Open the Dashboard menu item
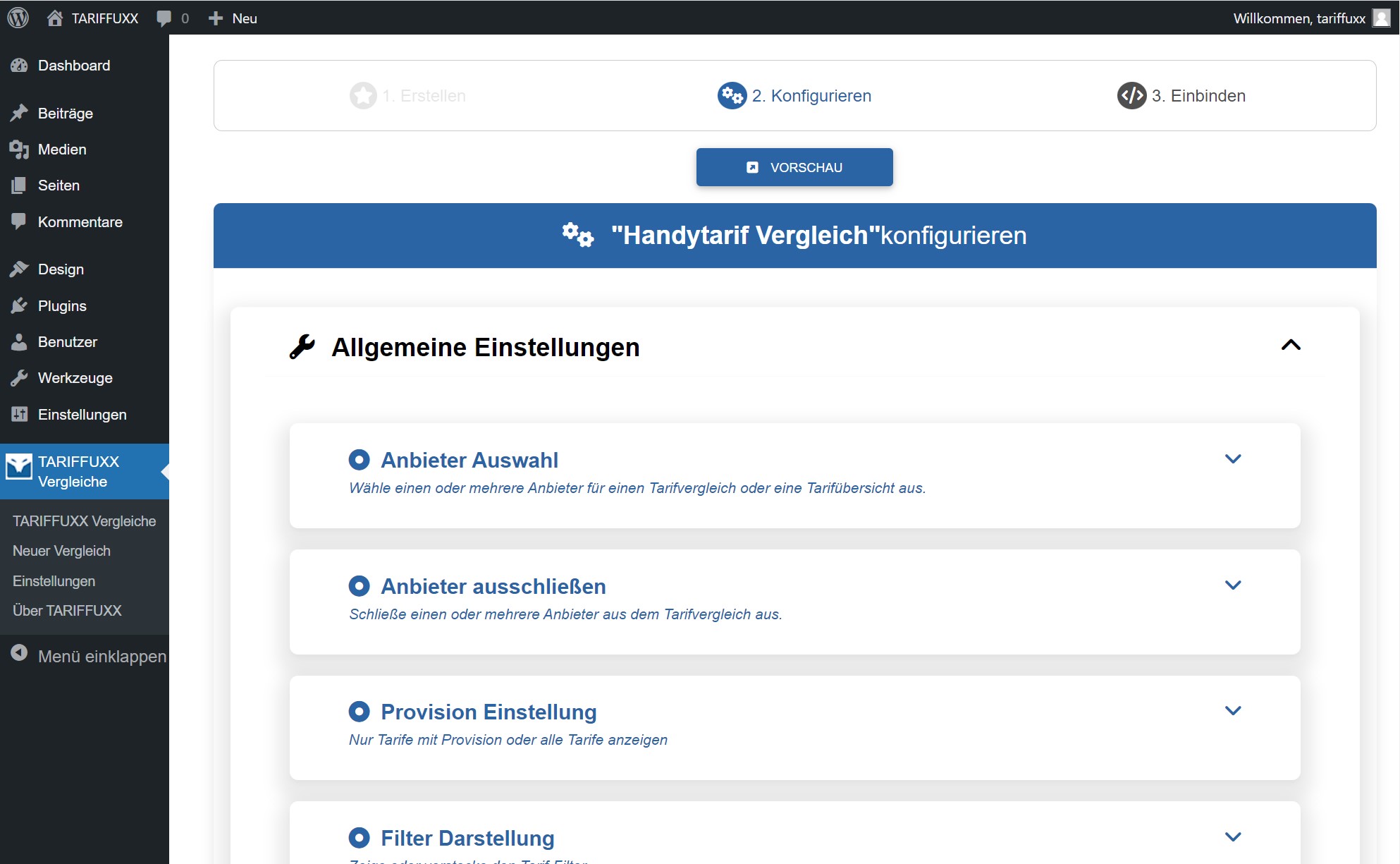This screenshot has height=864, width=1400. (85, 66)
